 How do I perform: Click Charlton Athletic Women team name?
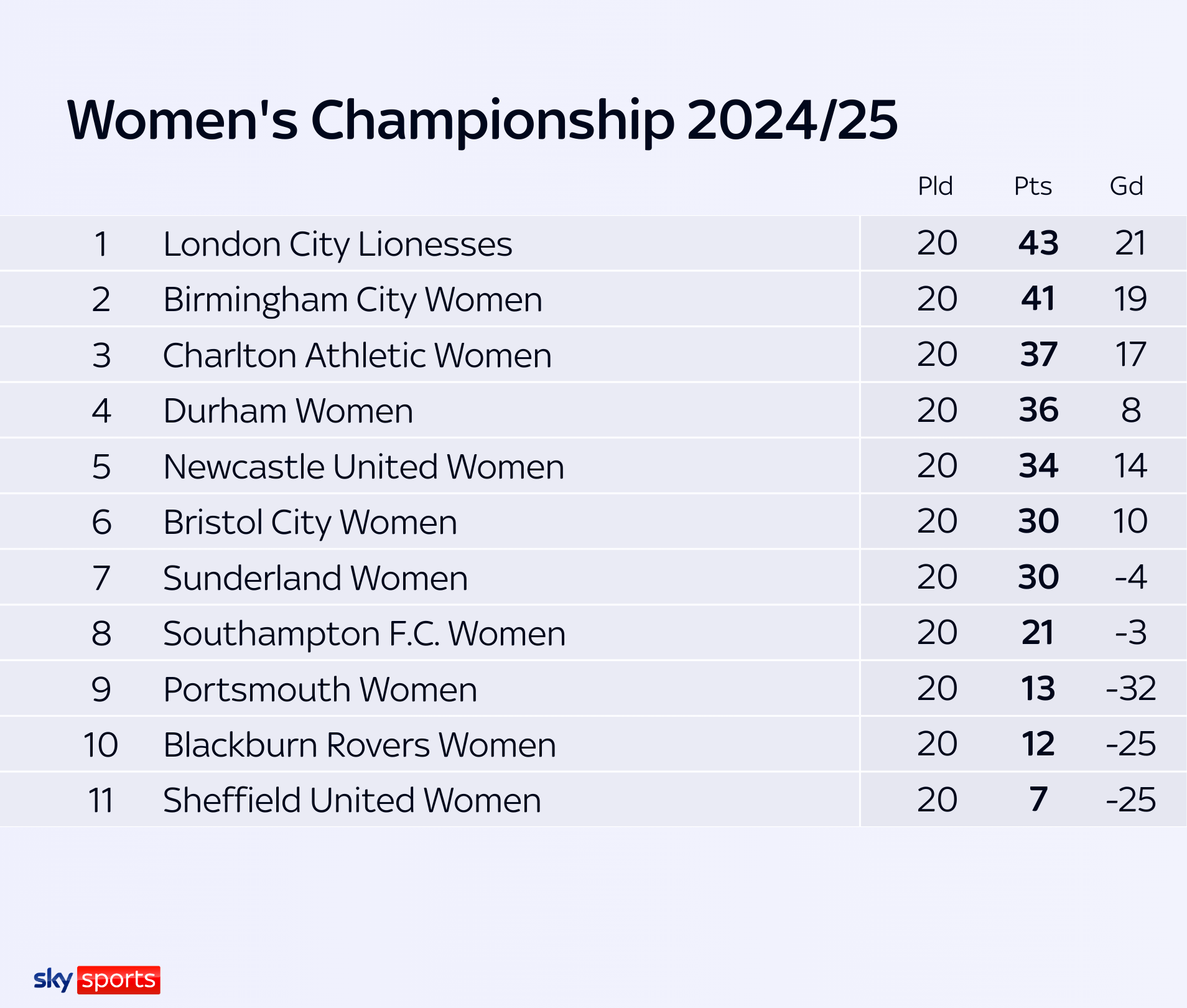click(x=357, y=355)
